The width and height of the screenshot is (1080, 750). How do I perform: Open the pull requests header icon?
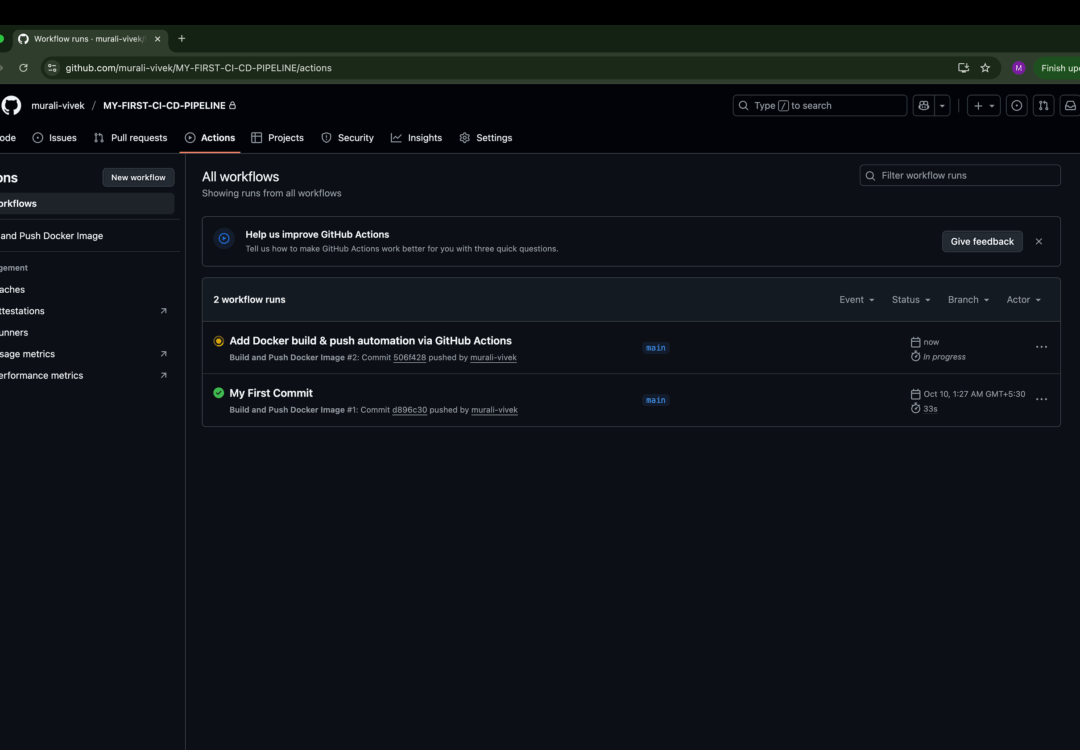pos(1043,106)
